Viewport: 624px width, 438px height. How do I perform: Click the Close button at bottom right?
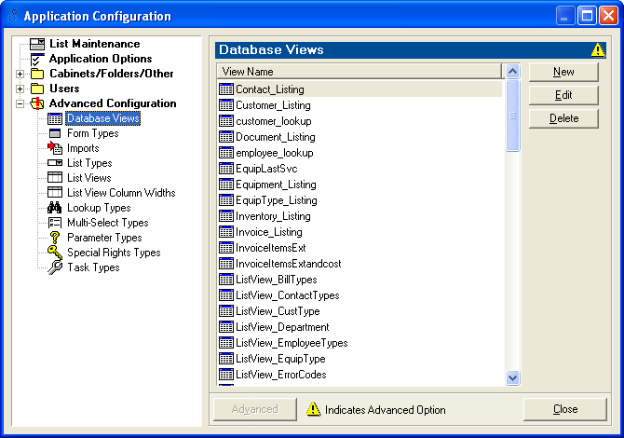coord(565,409)
